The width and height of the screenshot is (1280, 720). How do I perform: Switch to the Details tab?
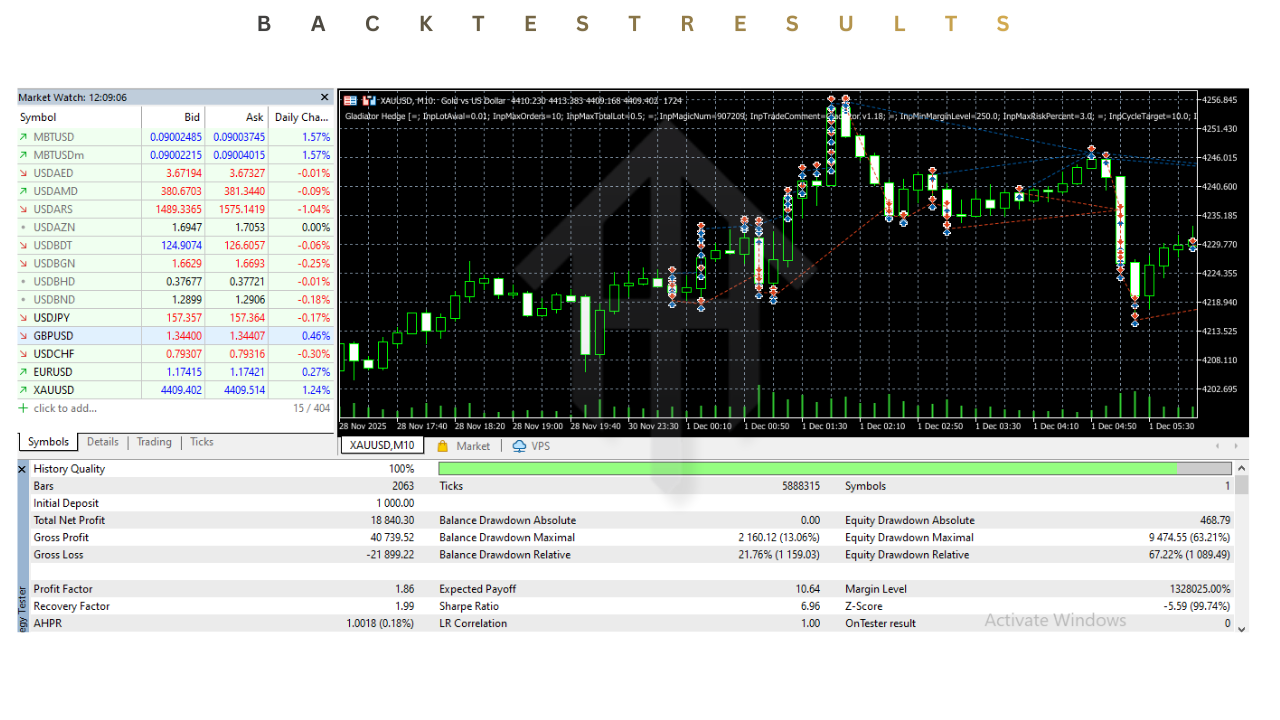(102, 442)
